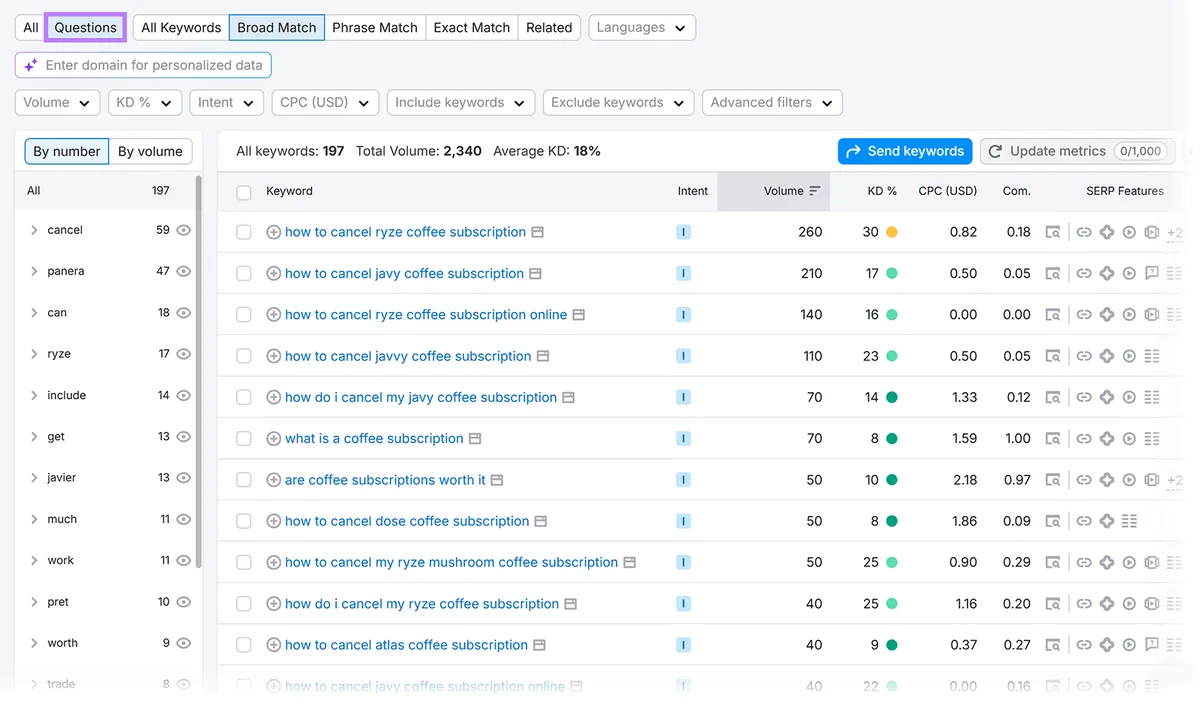This screenshot has height=704, width=1200.
Task: Check the box for 'how to cancel ryze coffee subscription online'
Action: coord(244,315)
